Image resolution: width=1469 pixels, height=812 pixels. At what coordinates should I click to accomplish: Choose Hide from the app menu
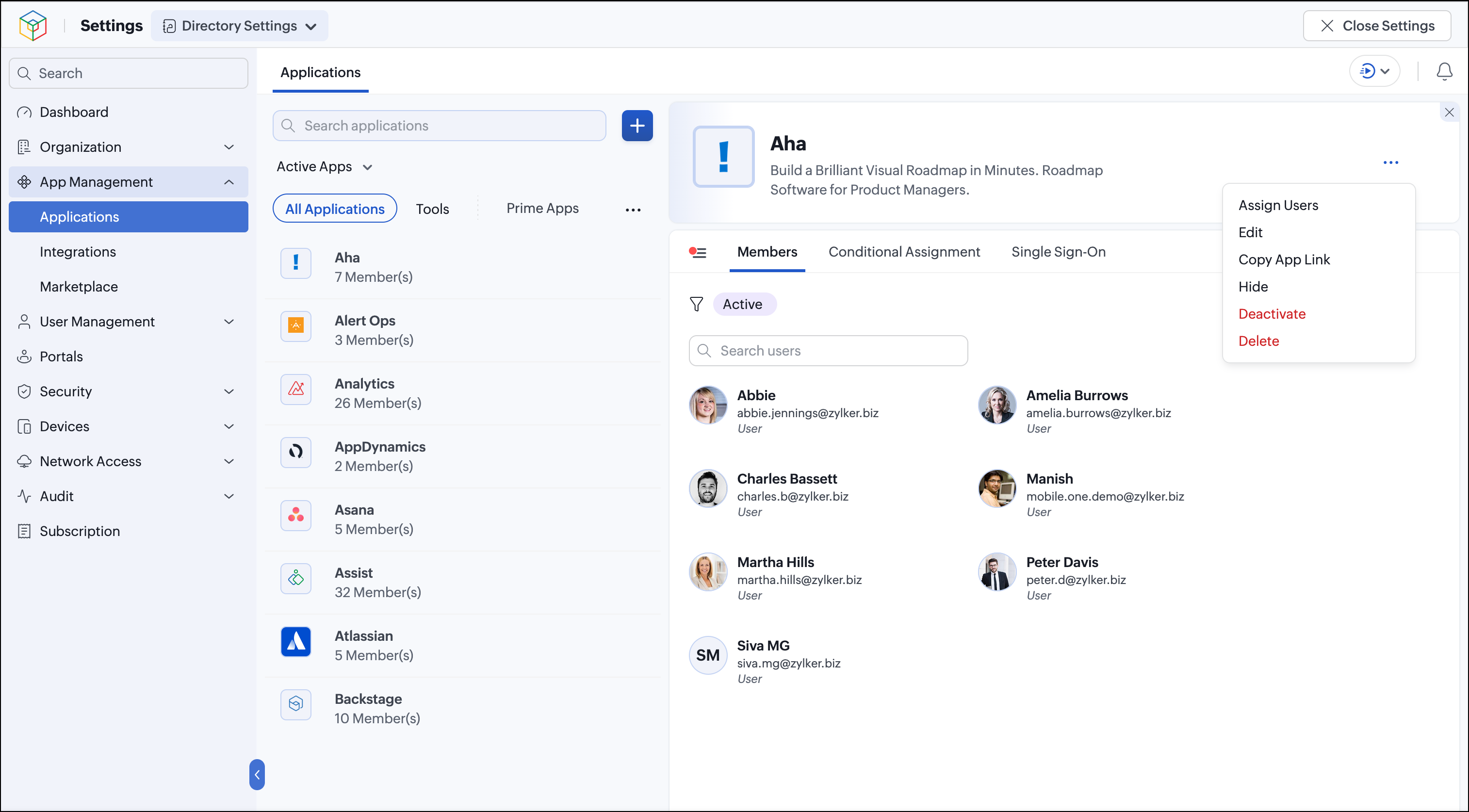tap(1253, 287)
